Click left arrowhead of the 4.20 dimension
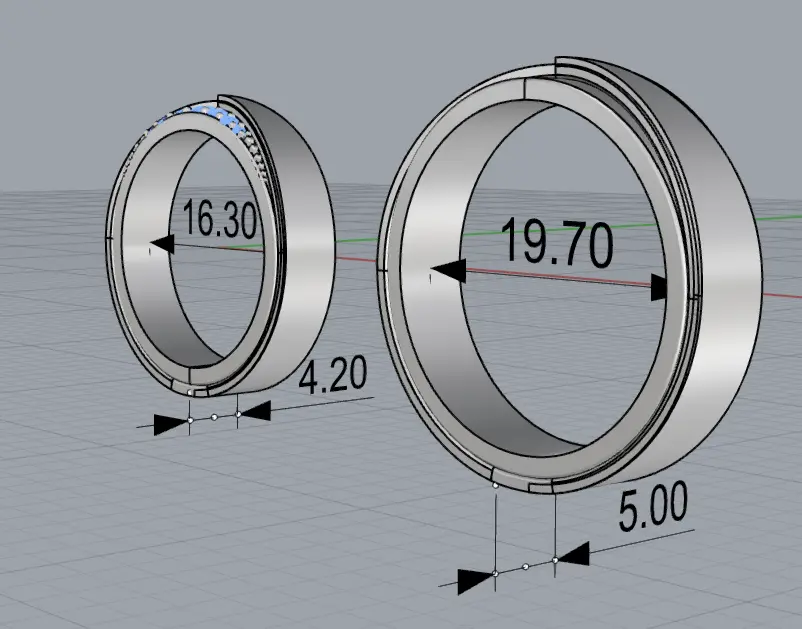This screenshot has width=802, height=629. [x=171, y=424]
